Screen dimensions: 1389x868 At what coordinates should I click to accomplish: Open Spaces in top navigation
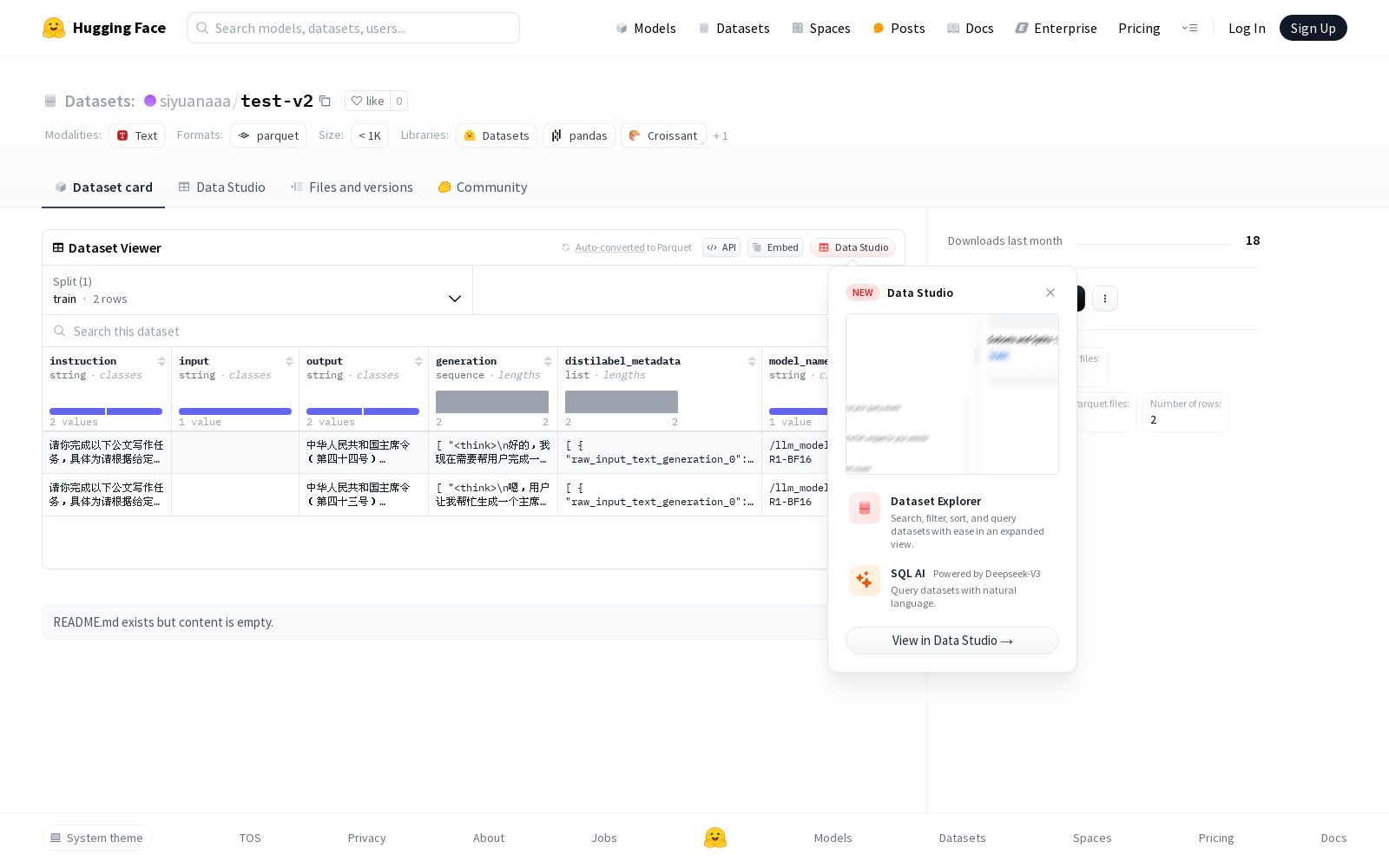pos(821,28)
